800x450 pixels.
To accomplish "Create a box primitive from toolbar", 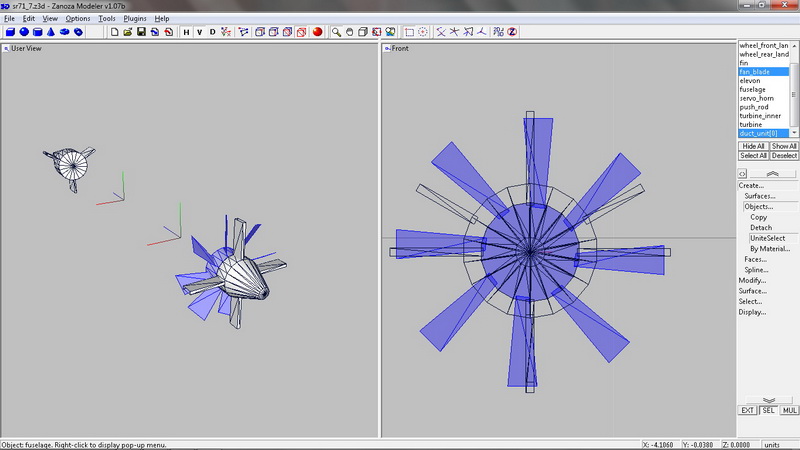I will pos(11,32).
